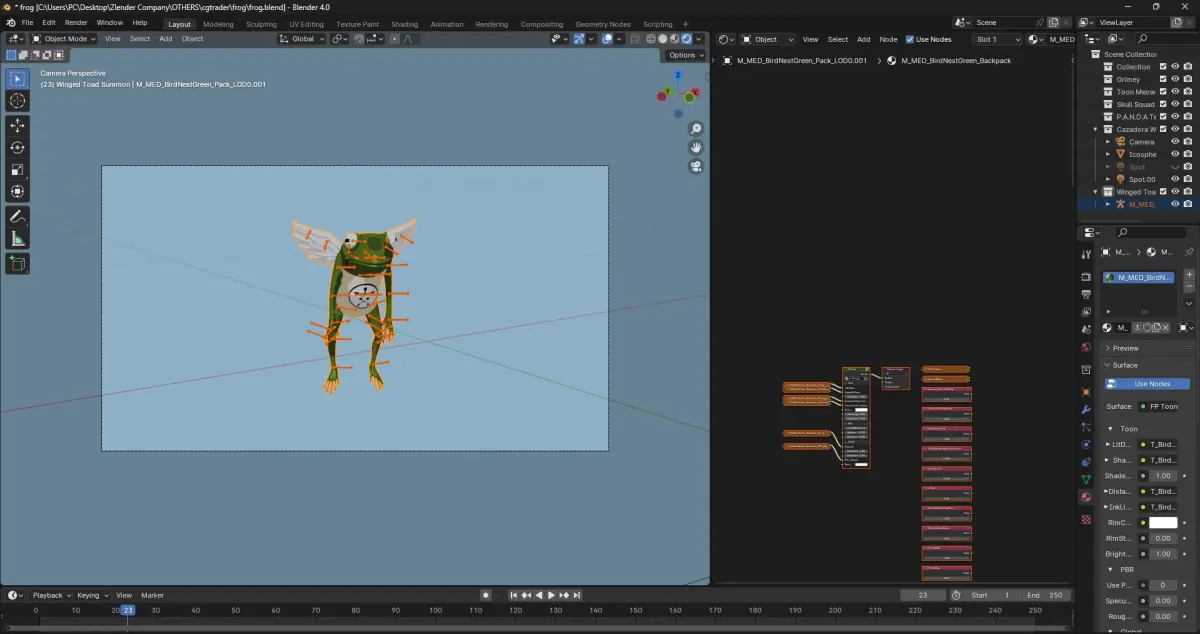1200x634 pixels.
Task: Select the Annotate tool
Action: 18,216
